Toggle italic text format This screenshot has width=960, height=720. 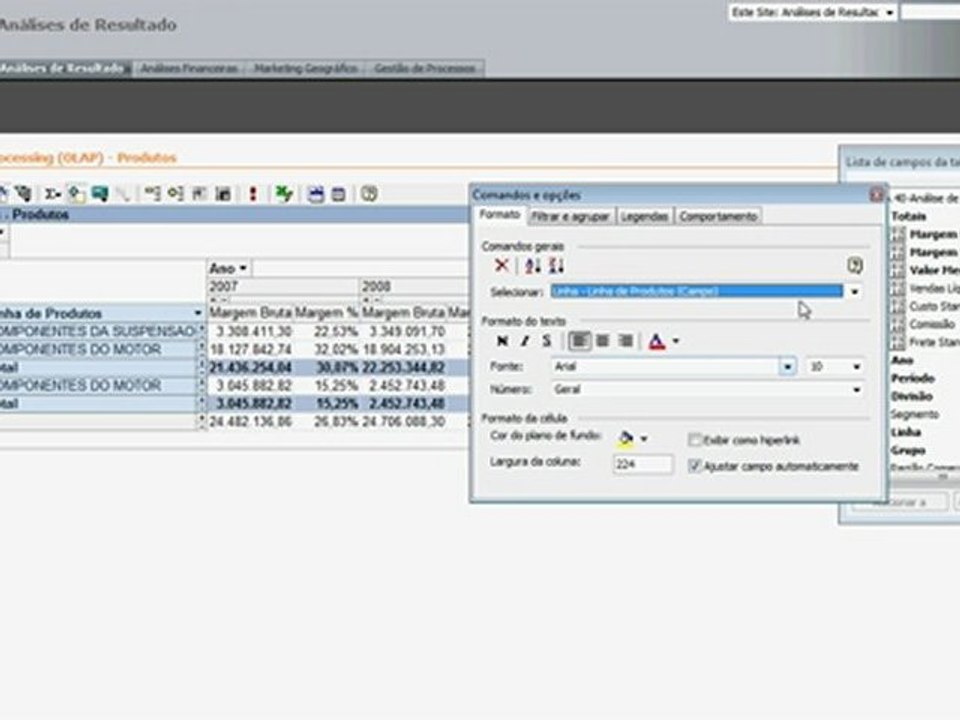click(x=525, y=341)
